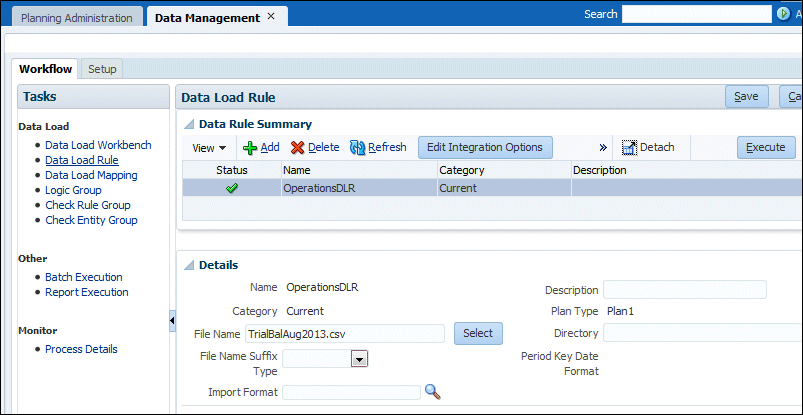
Task: Close the Data Management tab
Action: [x=271, y=17]
